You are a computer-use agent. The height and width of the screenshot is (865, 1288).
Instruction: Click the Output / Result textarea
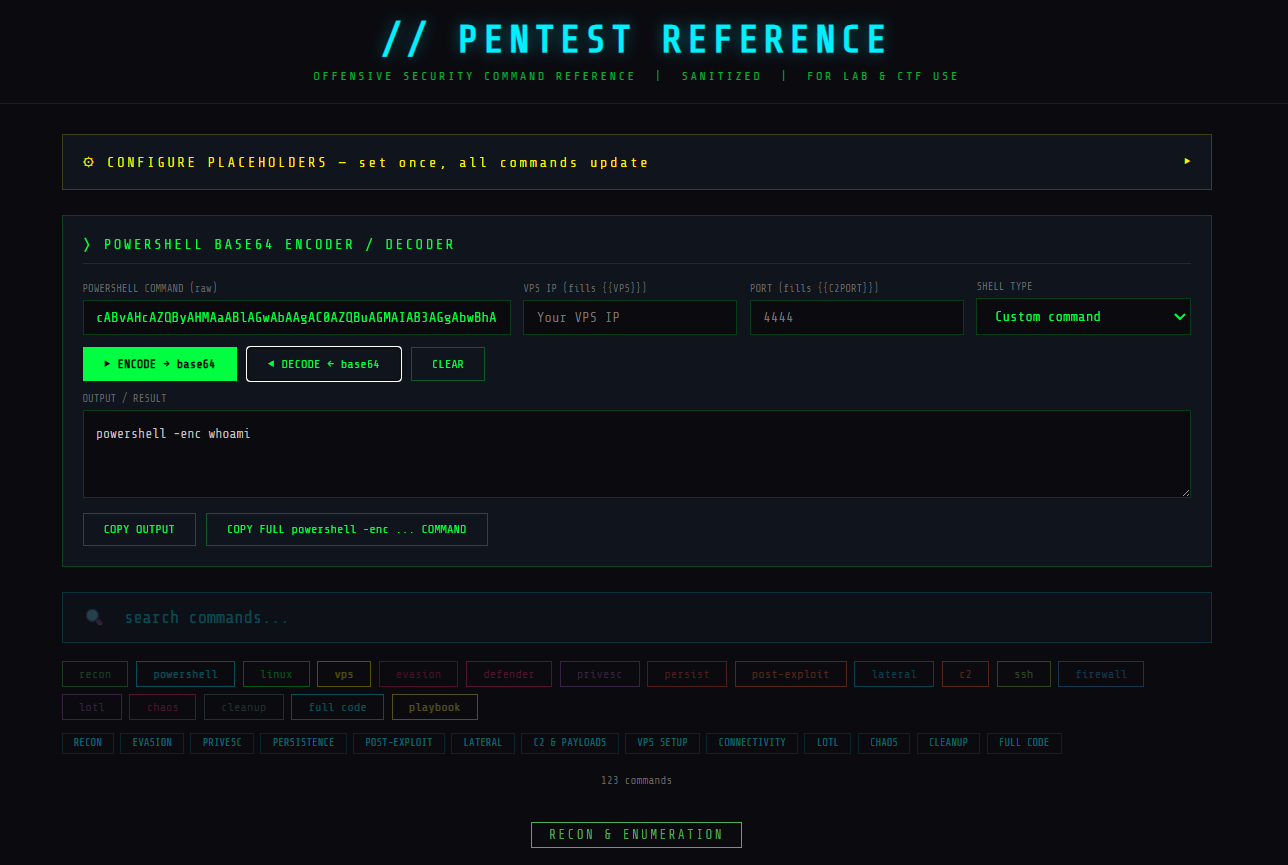pyautogui.click(x=637, y=454)
